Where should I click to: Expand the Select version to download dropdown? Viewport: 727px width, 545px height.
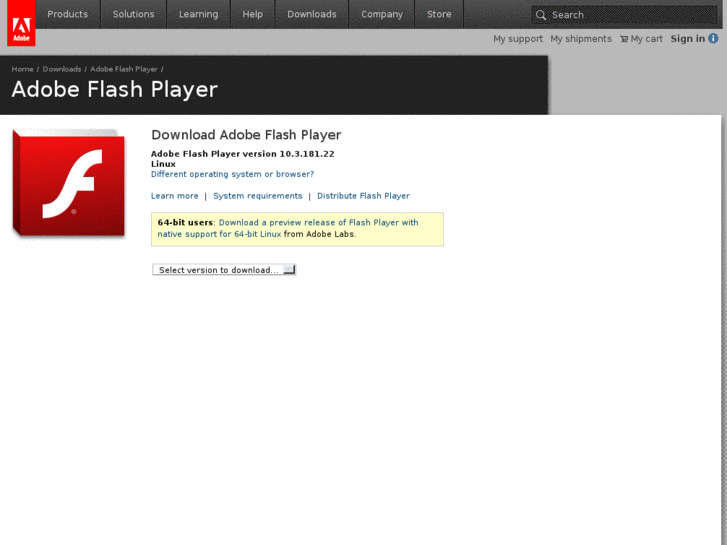[224, 270]
